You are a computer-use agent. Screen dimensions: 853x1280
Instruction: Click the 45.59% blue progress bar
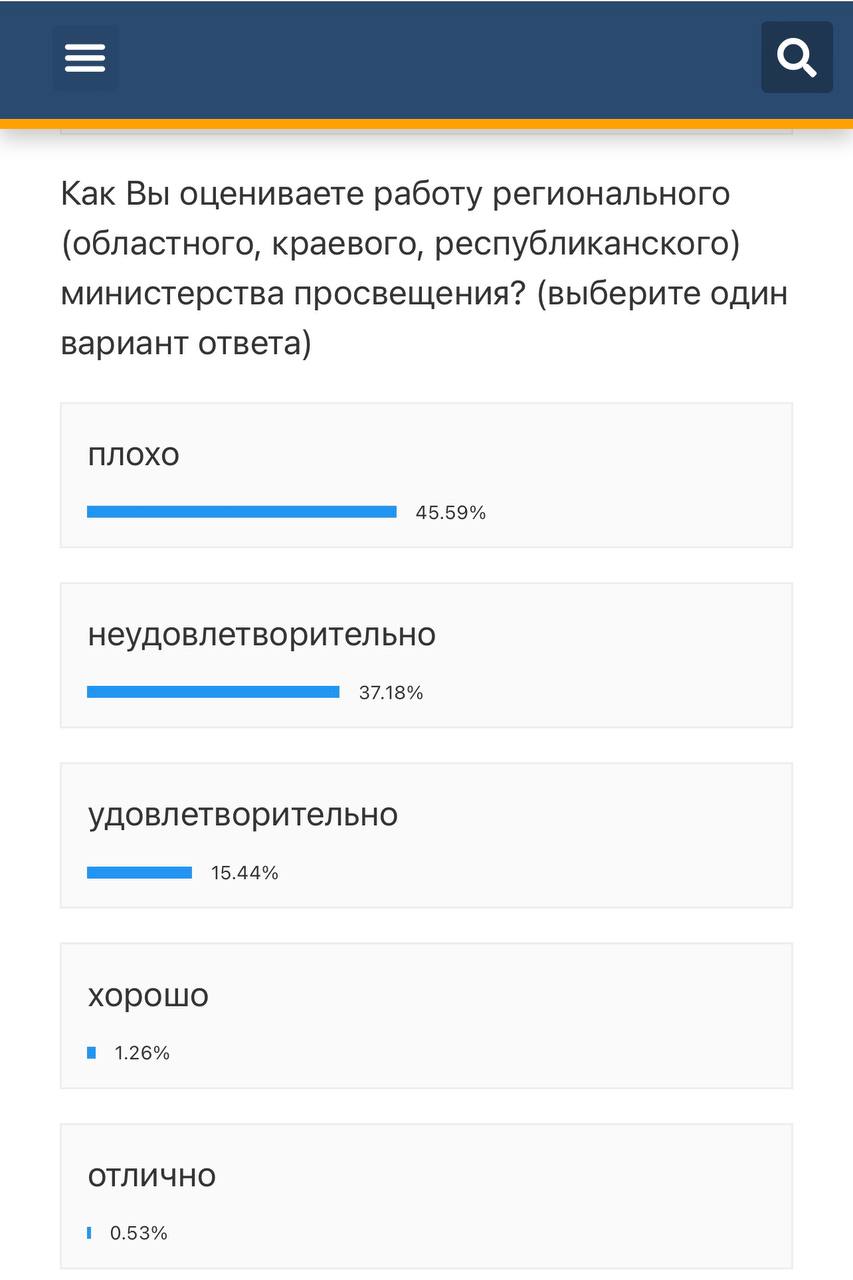point(242,512)
